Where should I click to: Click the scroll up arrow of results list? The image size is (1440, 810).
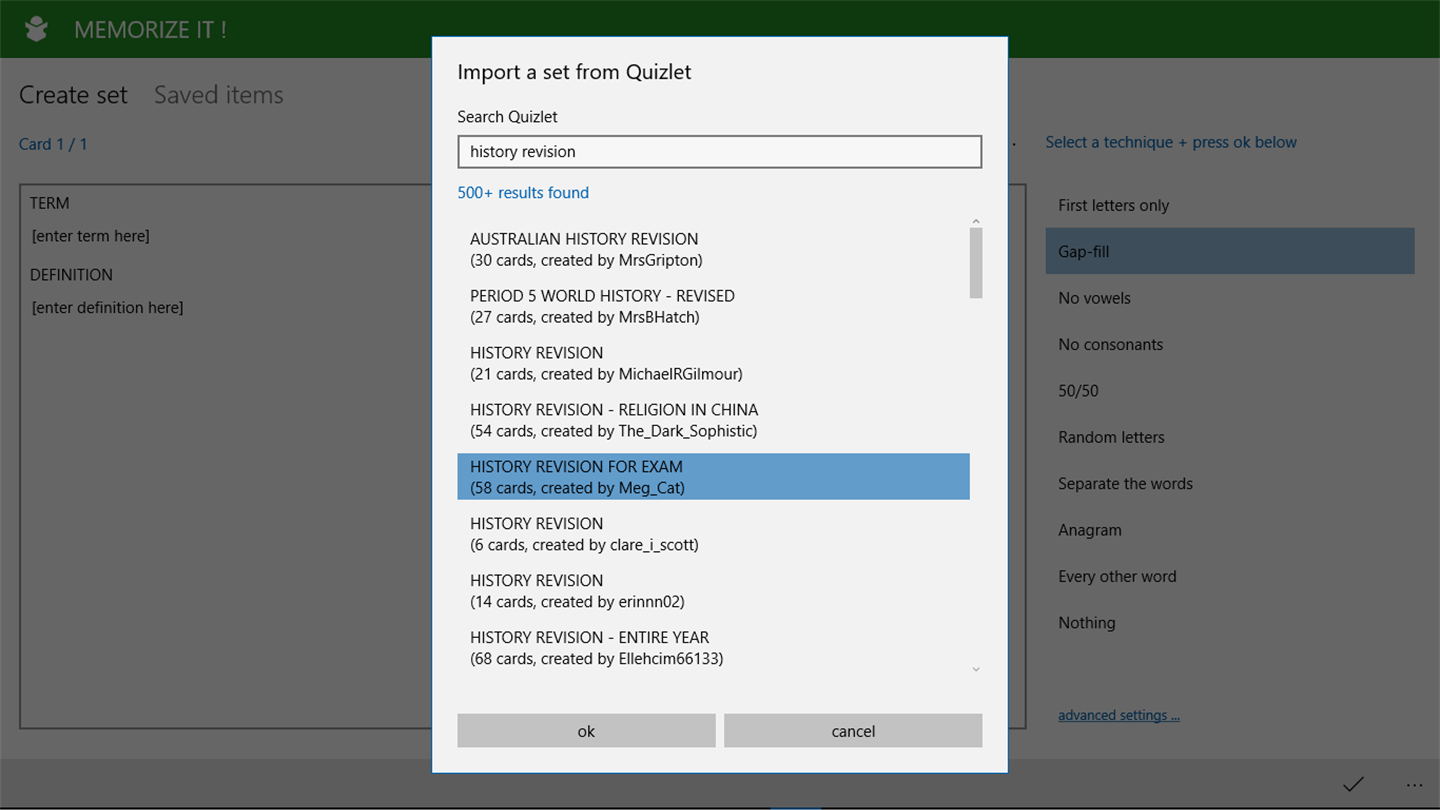coord(976,221)
